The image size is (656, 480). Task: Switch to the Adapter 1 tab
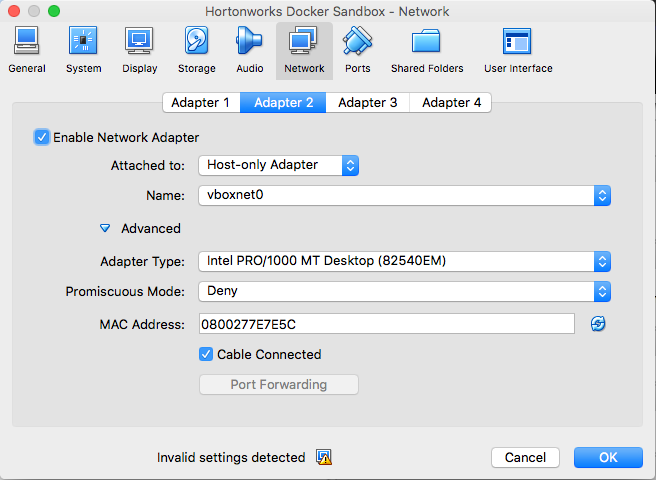(201, 103)
